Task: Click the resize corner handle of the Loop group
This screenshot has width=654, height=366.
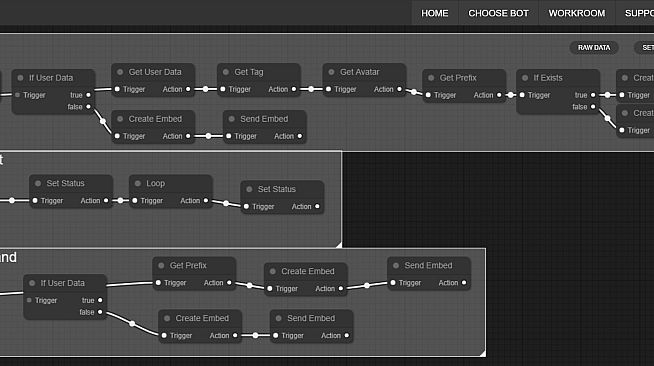Action: [339, 245]
